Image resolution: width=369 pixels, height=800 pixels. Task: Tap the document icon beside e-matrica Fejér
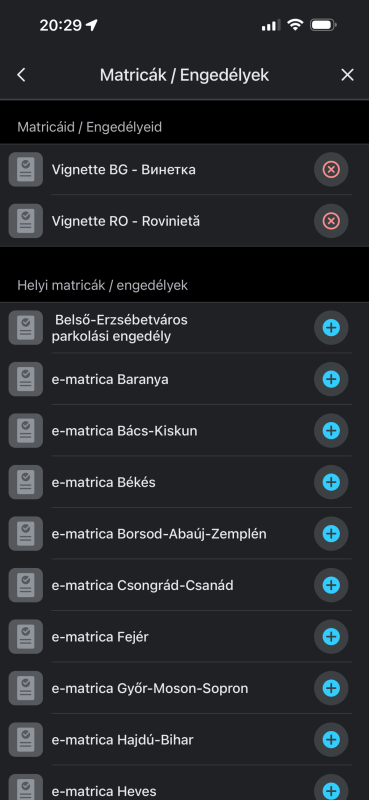(26, 637)
